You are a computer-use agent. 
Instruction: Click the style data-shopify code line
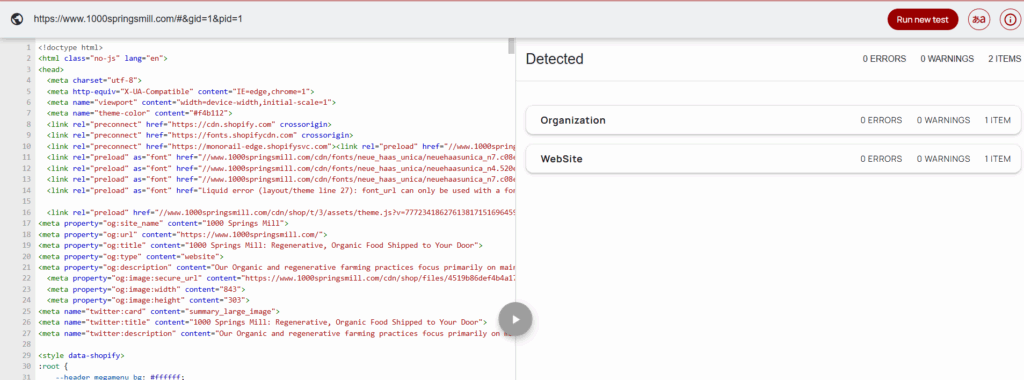click(81, 356)
